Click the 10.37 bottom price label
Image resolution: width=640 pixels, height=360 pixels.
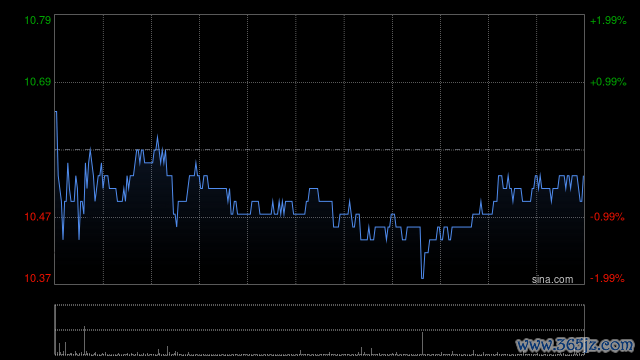click(38, 278)
